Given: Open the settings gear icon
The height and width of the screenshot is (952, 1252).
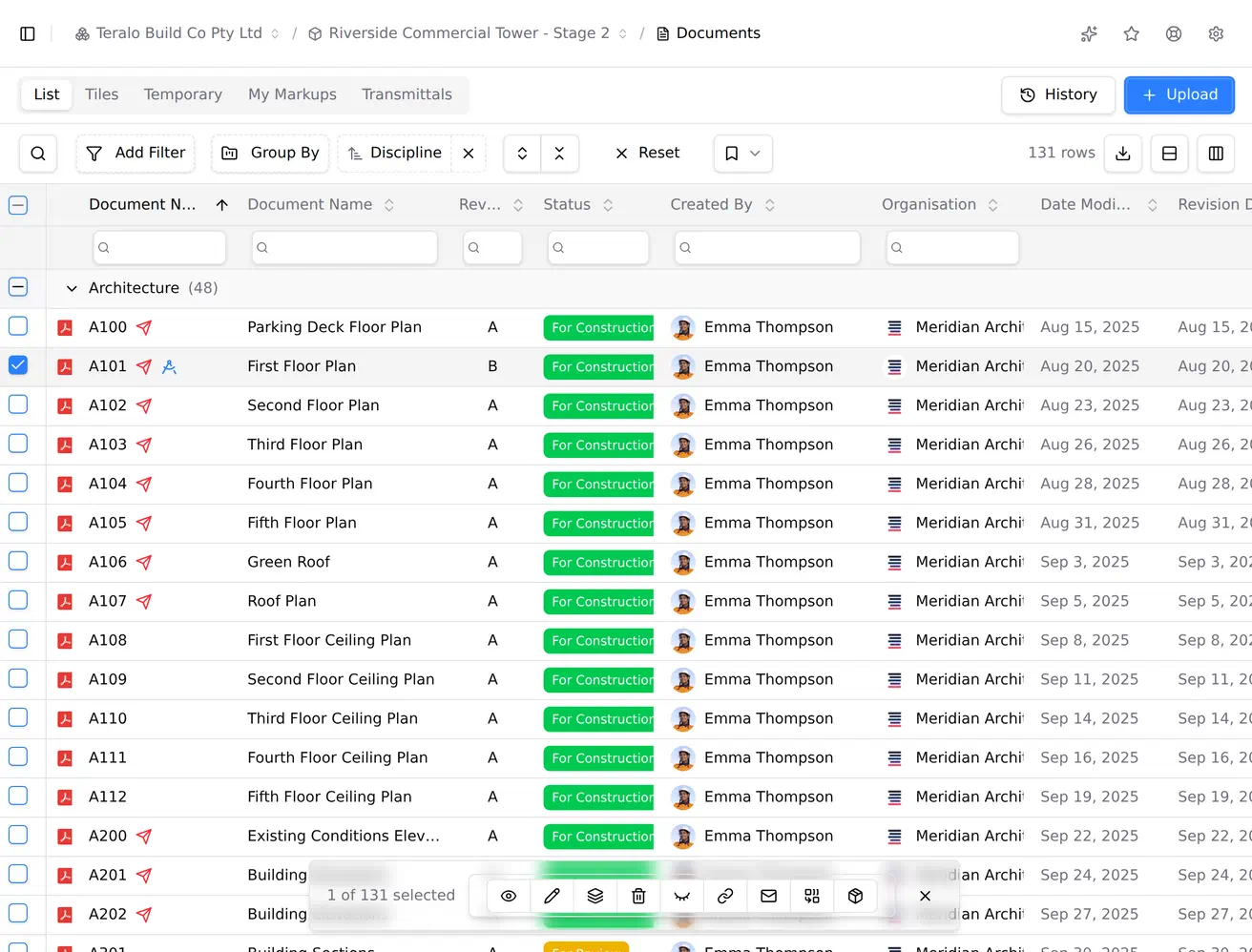Looking at the screenshot, I should pyautogui.click(x=1216, y=33).
